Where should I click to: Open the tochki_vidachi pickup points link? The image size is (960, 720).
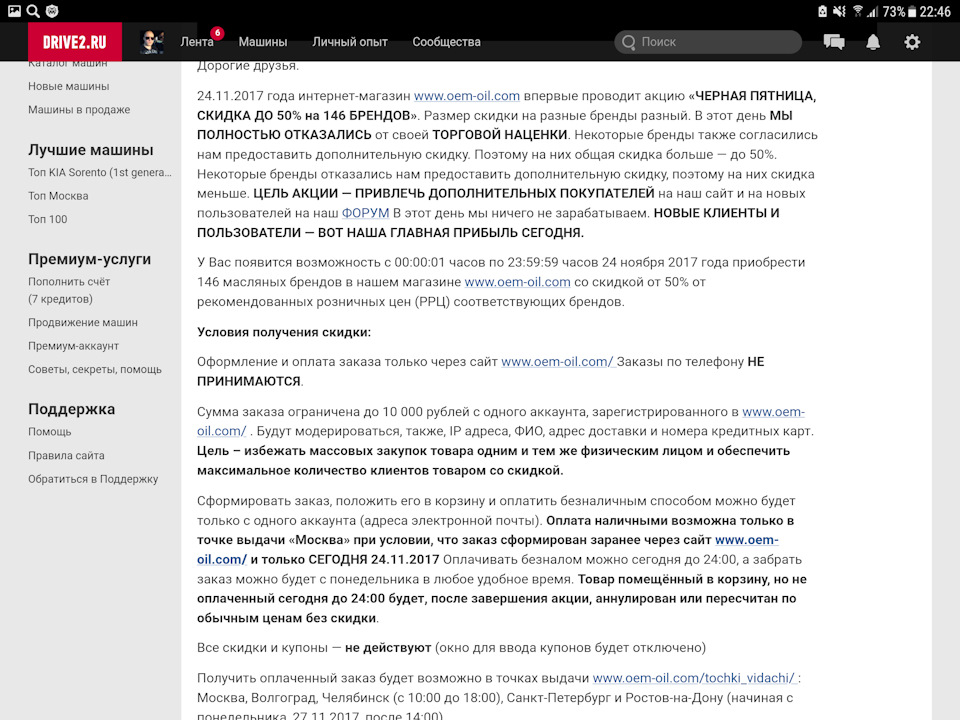click(694, 678)
